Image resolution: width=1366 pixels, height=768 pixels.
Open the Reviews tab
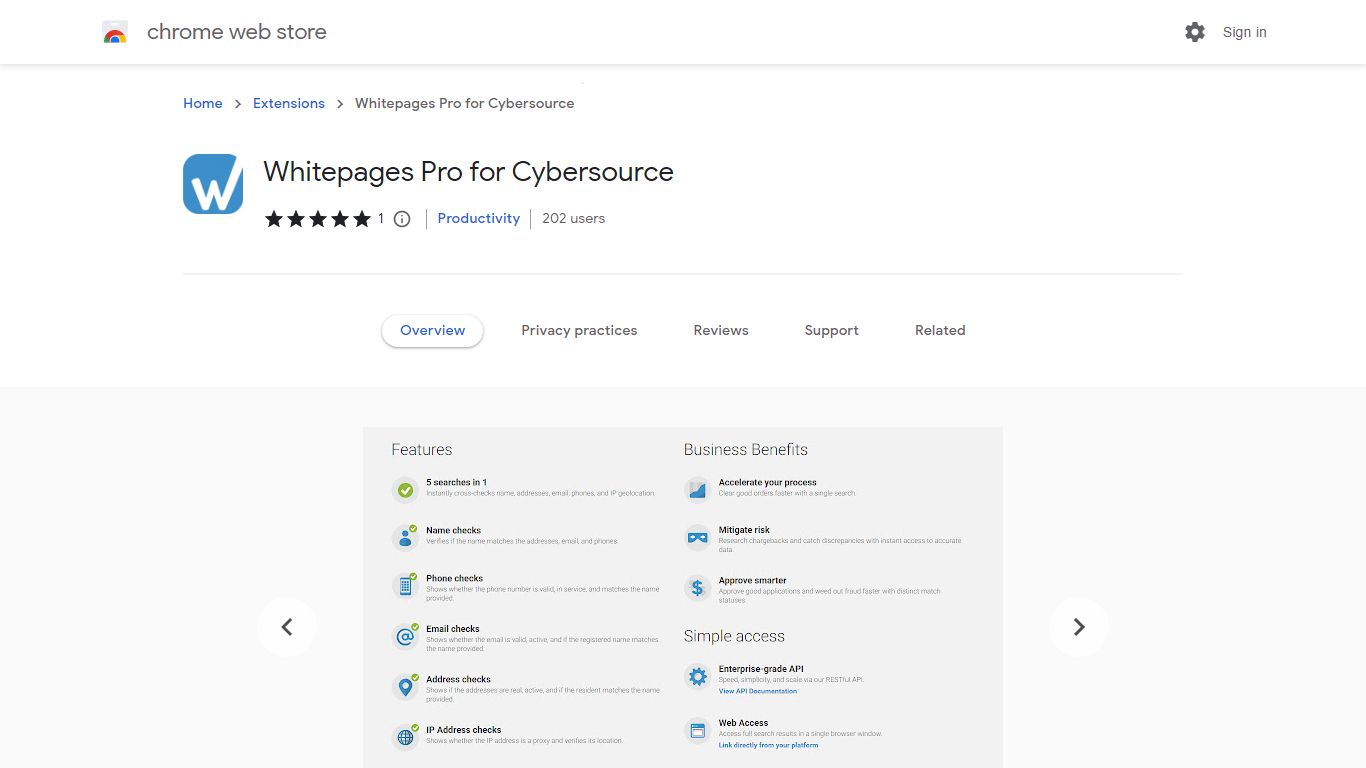click(x=721, y=331)
